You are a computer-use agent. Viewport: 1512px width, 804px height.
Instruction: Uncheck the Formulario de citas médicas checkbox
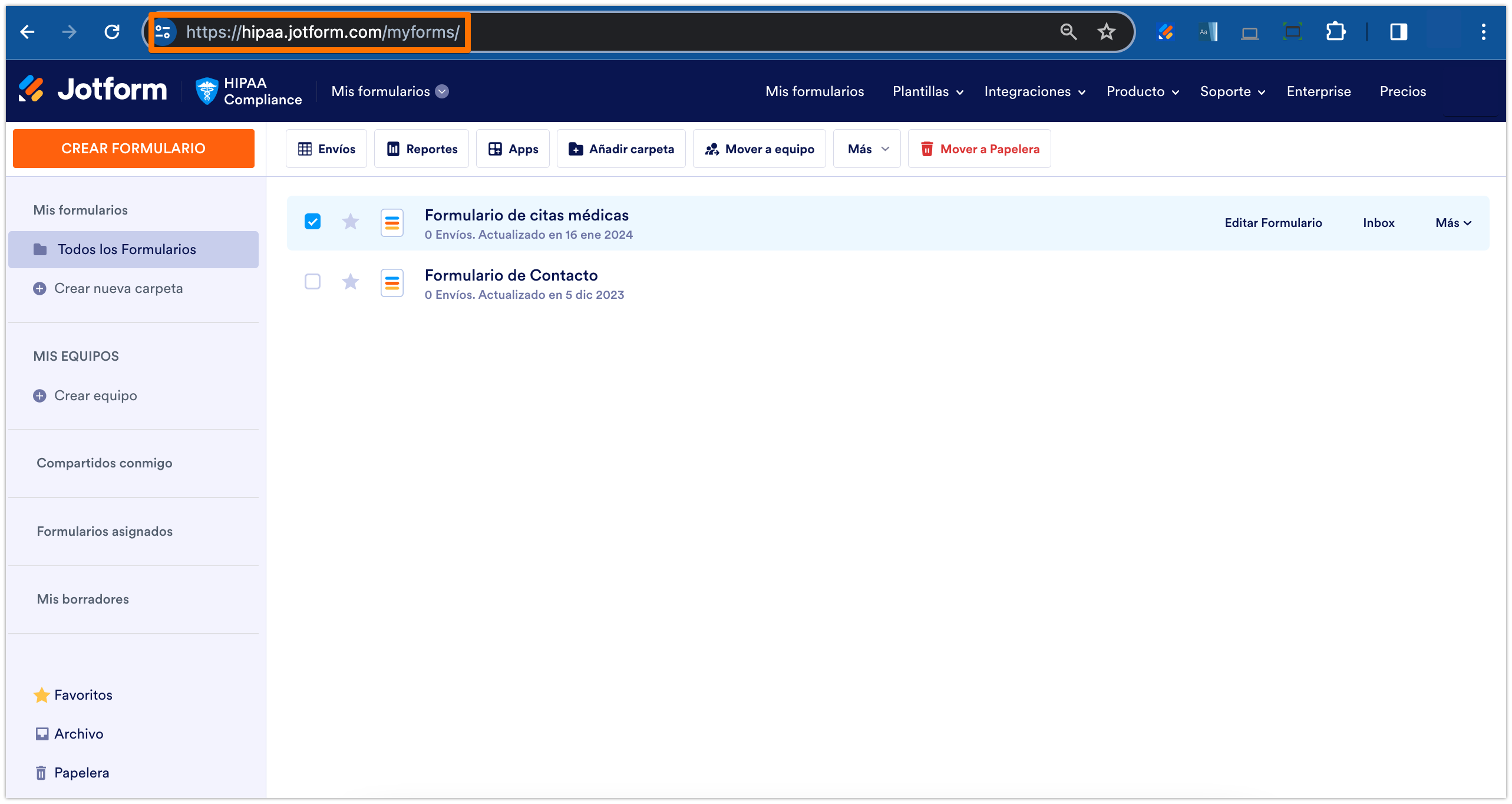312,222
